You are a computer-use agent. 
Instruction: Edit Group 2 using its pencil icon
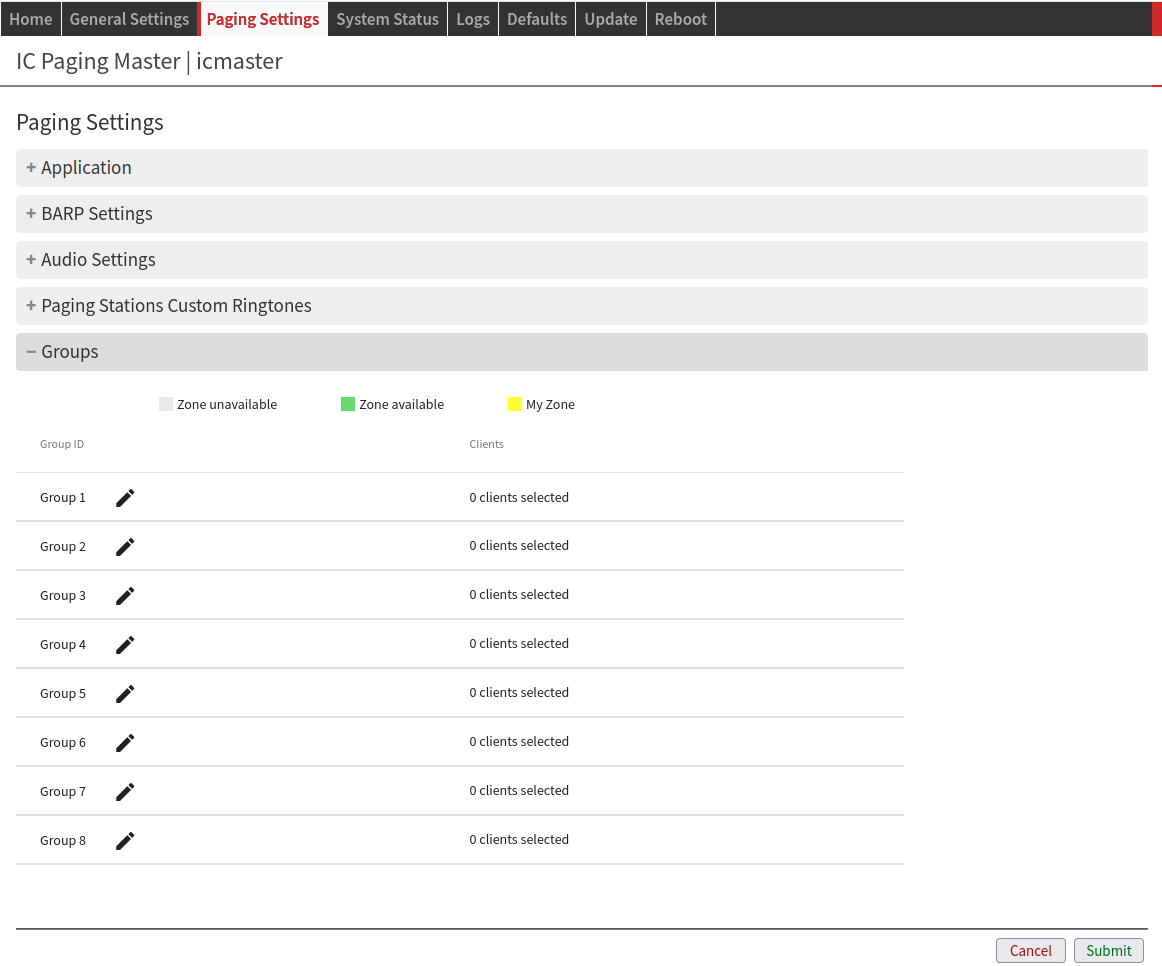pyautogui.click(x=125, y=547)
